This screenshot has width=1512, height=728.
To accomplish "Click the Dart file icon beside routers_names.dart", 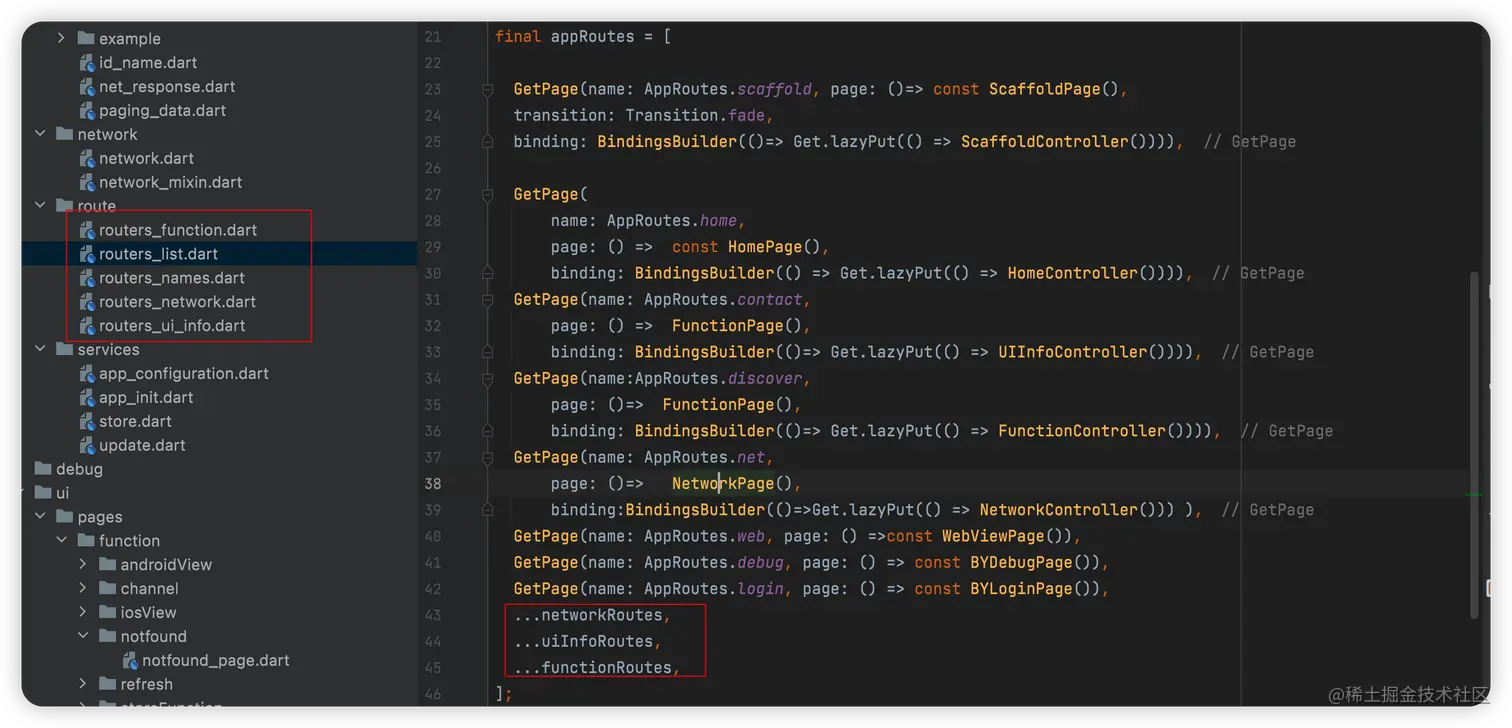I will 87,278.
